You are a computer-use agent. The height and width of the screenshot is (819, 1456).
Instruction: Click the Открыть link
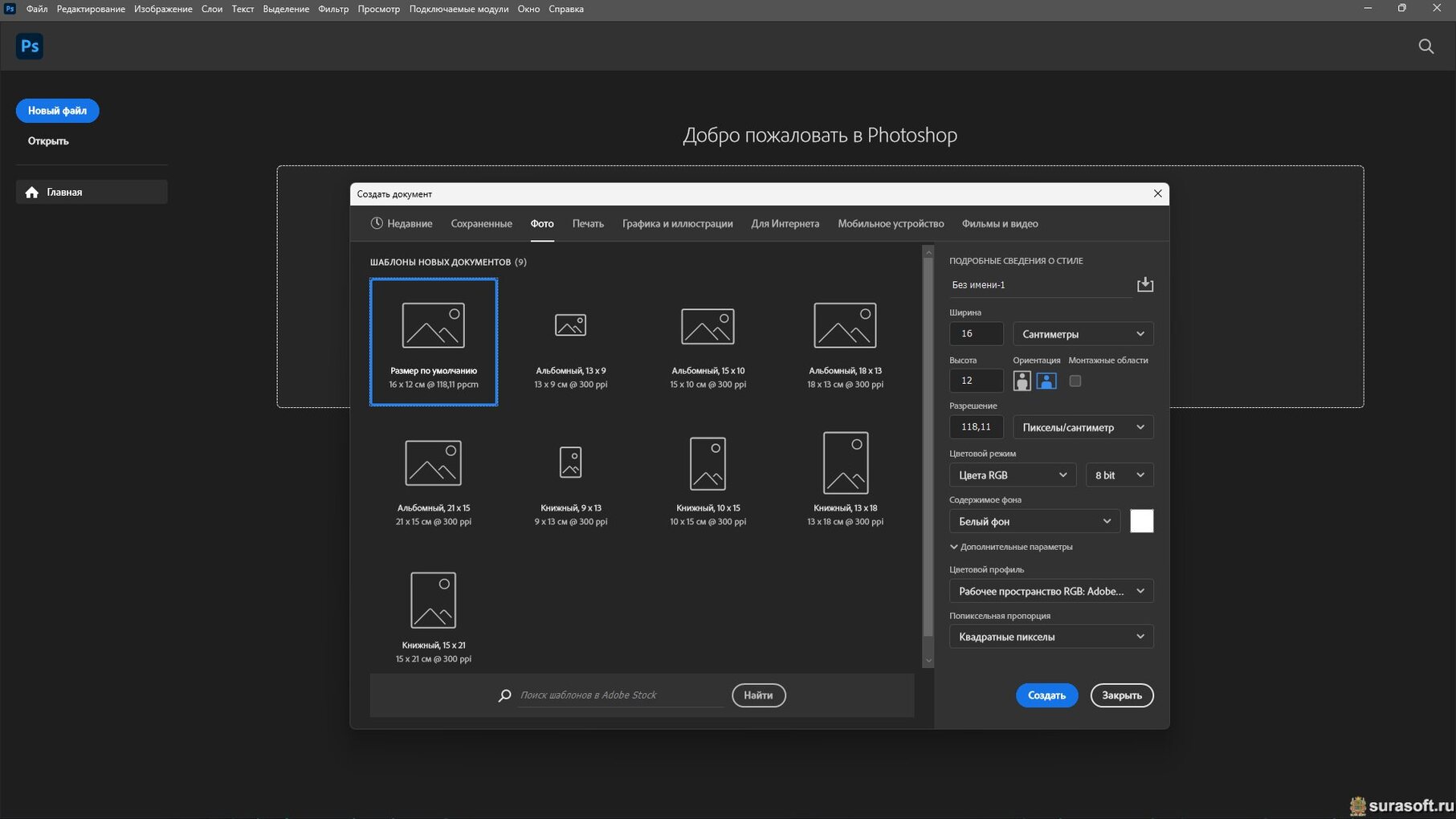(x=48, y=141)
